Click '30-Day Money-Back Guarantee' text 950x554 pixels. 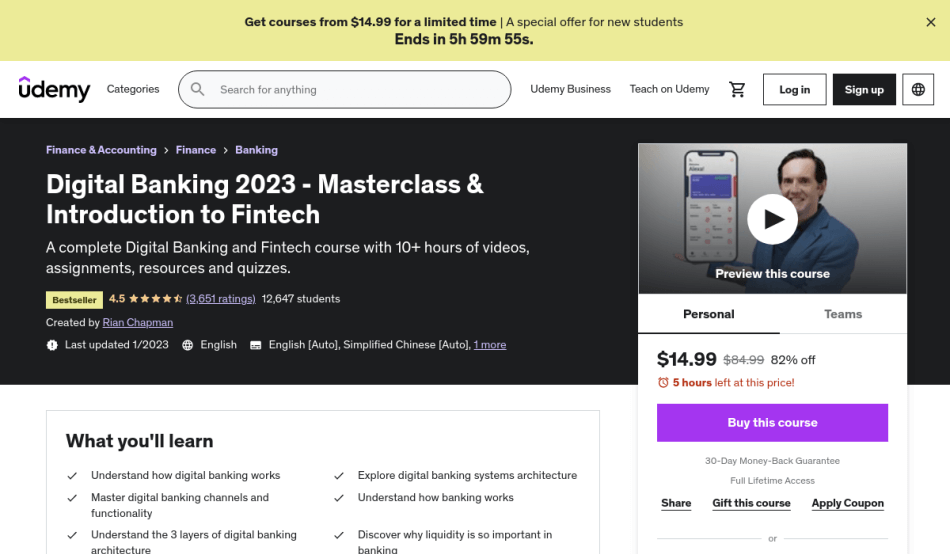pyautogui.click(x=772, y=461)
